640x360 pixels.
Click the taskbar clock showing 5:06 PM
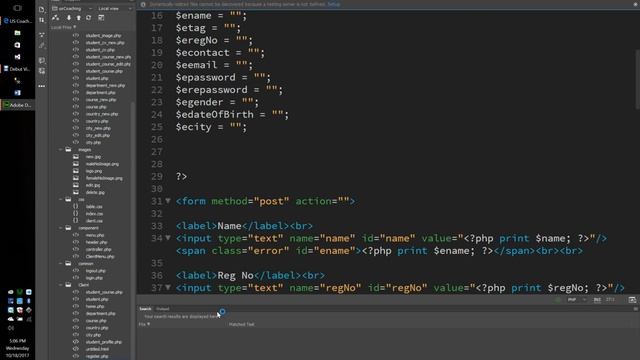(x=18, y=341)
